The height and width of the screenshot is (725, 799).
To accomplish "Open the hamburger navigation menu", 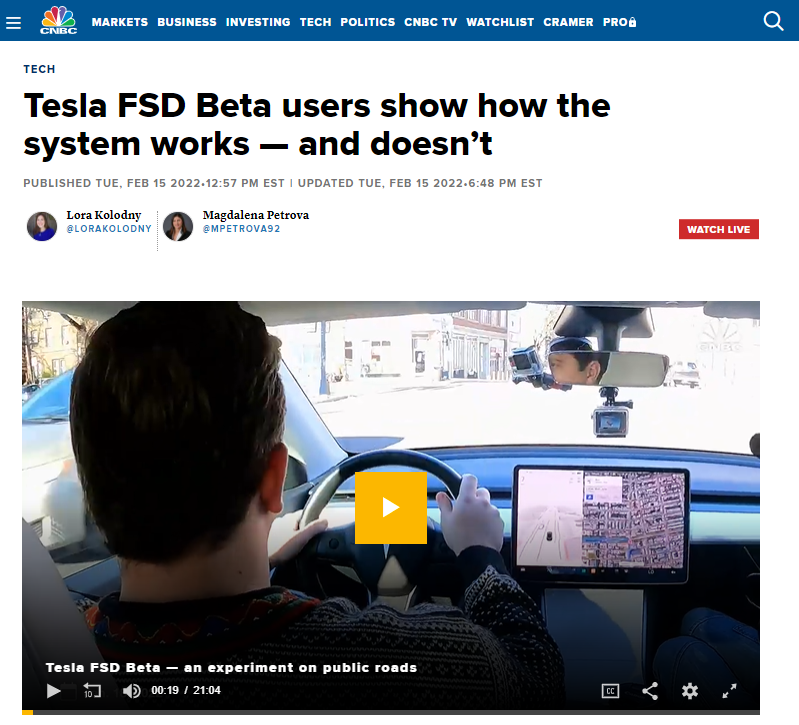I will point(13,22).
